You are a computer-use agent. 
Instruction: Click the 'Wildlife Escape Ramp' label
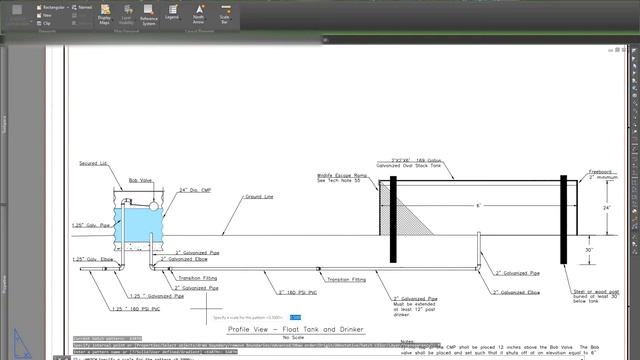pos(342,175)
